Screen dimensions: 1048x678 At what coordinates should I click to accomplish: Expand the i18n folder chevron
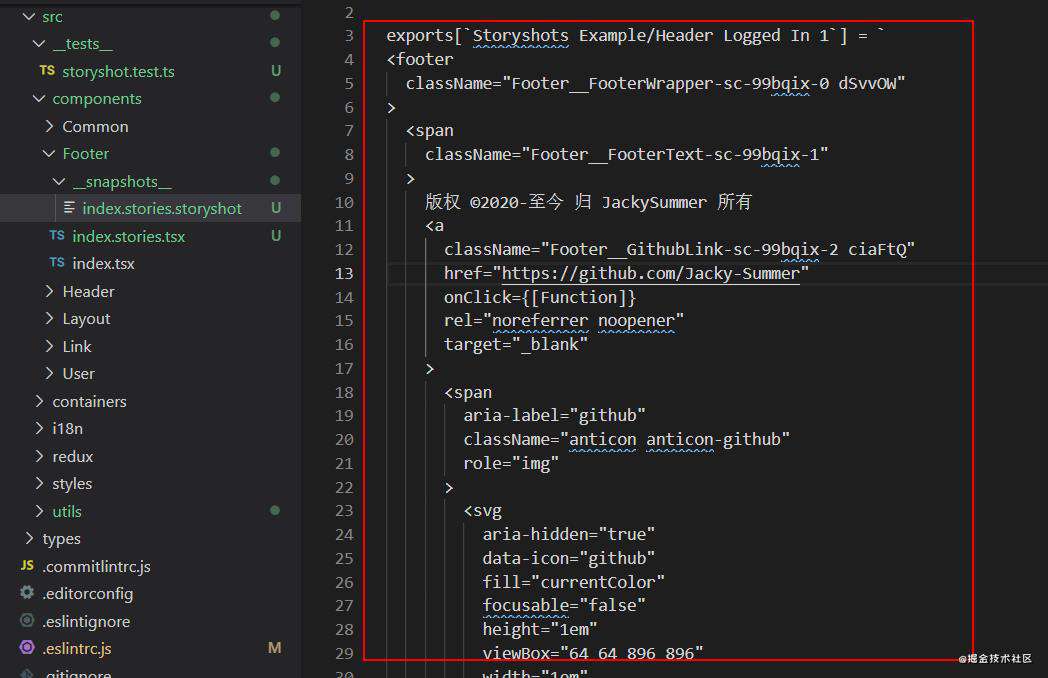(x=39, y=428)
